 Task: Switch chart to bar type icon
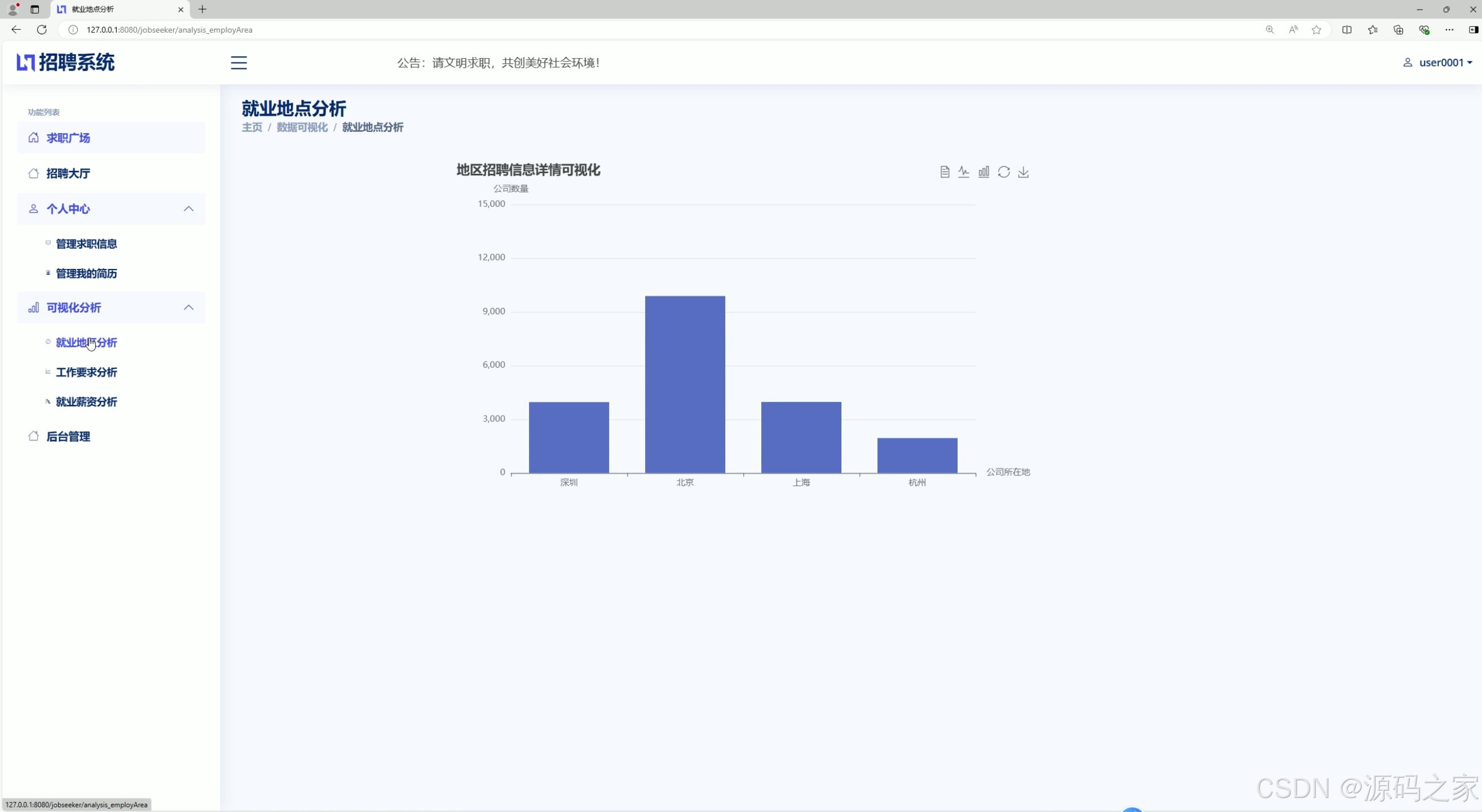point(984,172)
